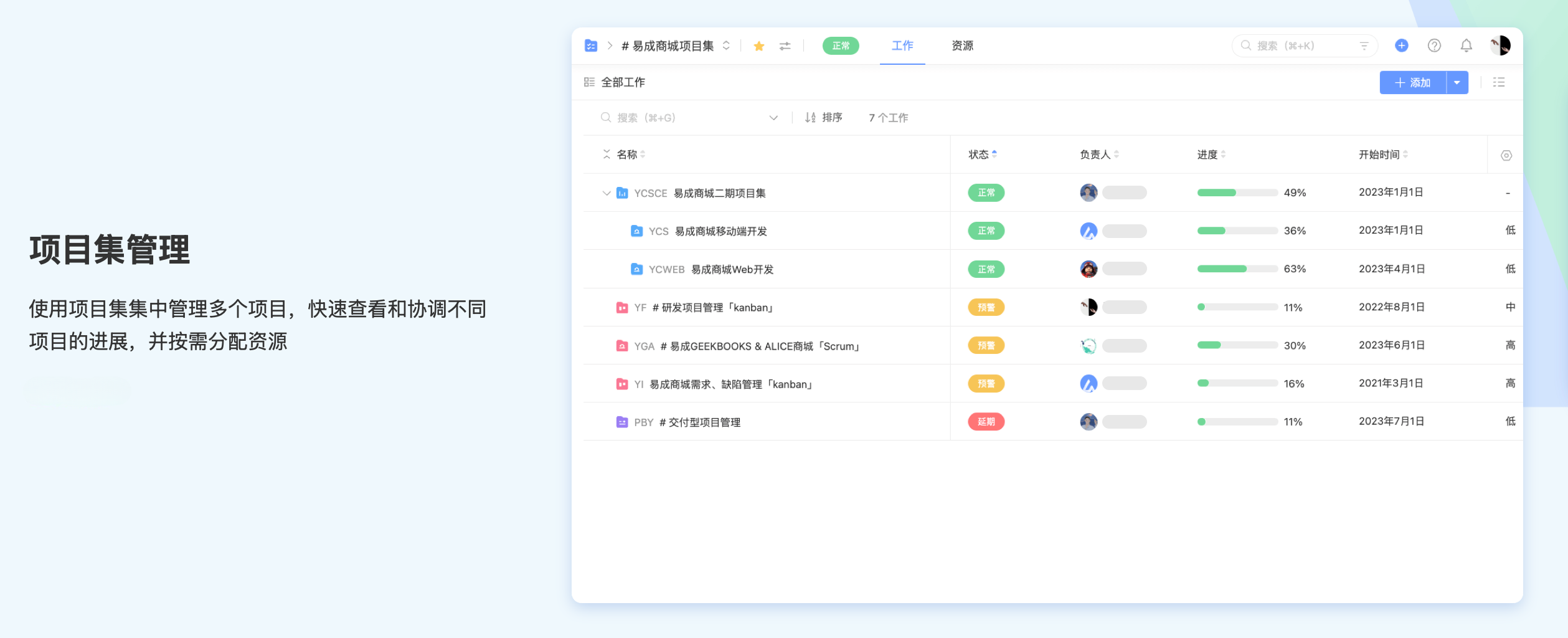The image size is (1568, 638).
Task: Click the 排序 sort button
Action: (x=823, y=118)
